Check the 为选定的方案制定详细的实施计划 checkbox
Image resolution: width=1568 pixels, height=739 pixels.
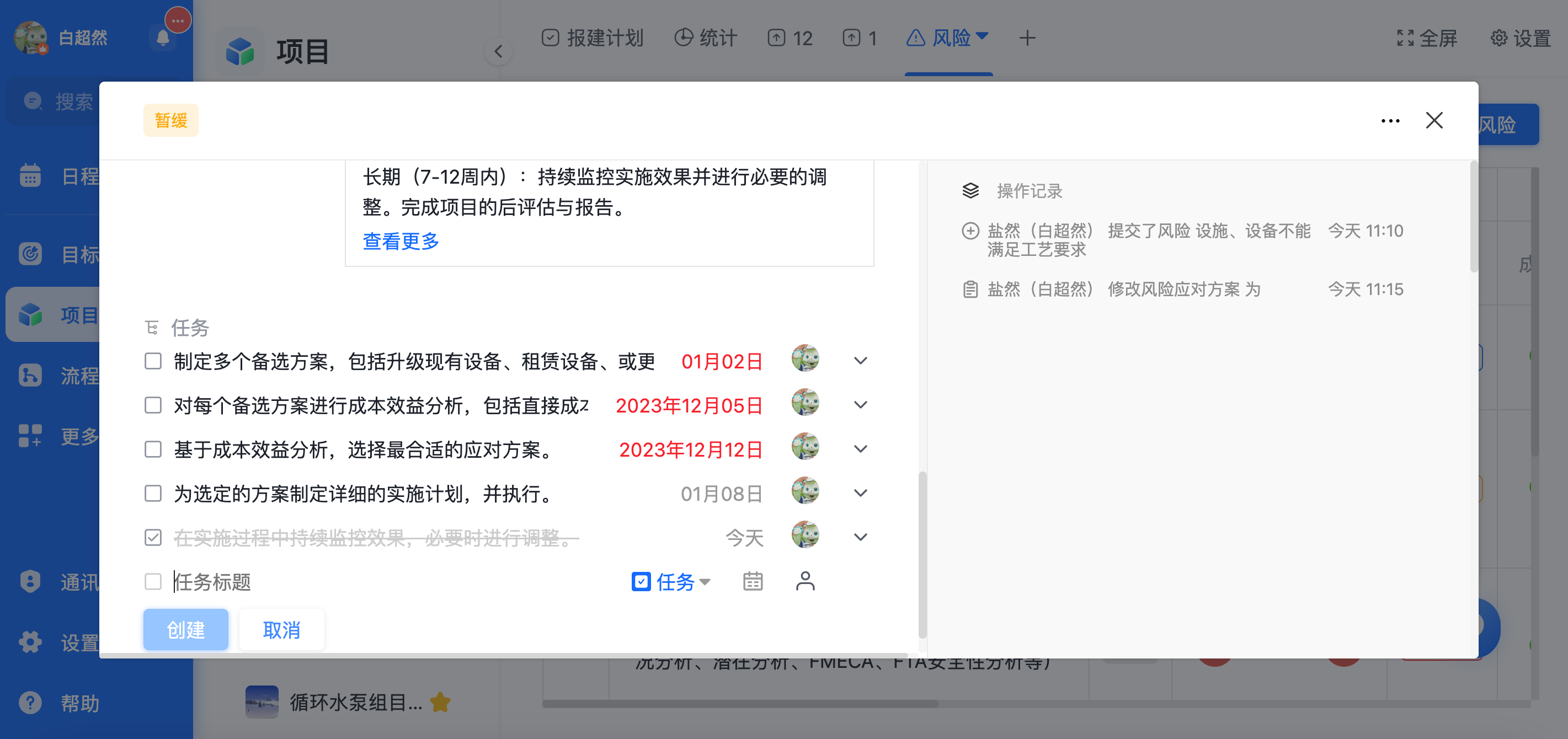coord(153,493)
